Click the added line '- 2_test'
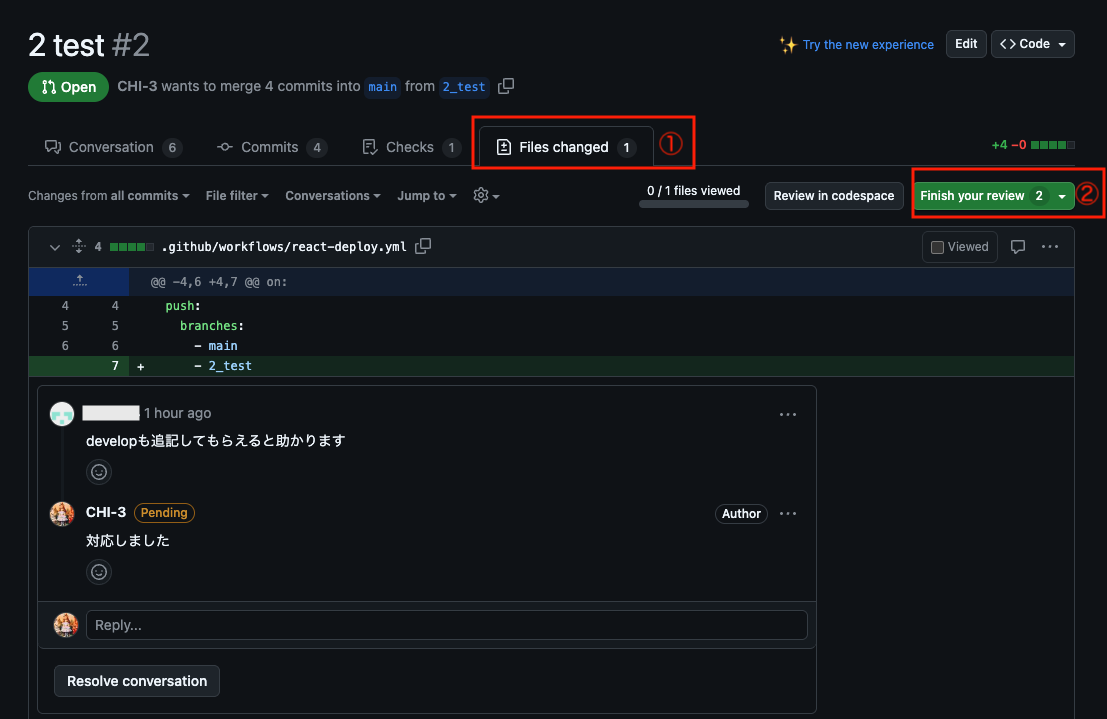Image resolution: width=1107 pixels, height=719 pixels. pyautogui.click(x=223, y=366)
